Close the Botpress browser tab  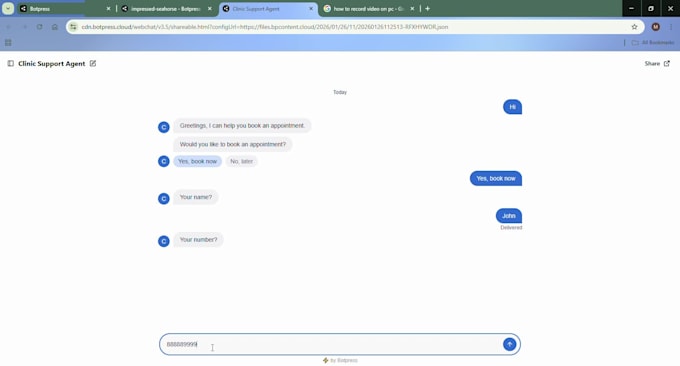(108, 9)
